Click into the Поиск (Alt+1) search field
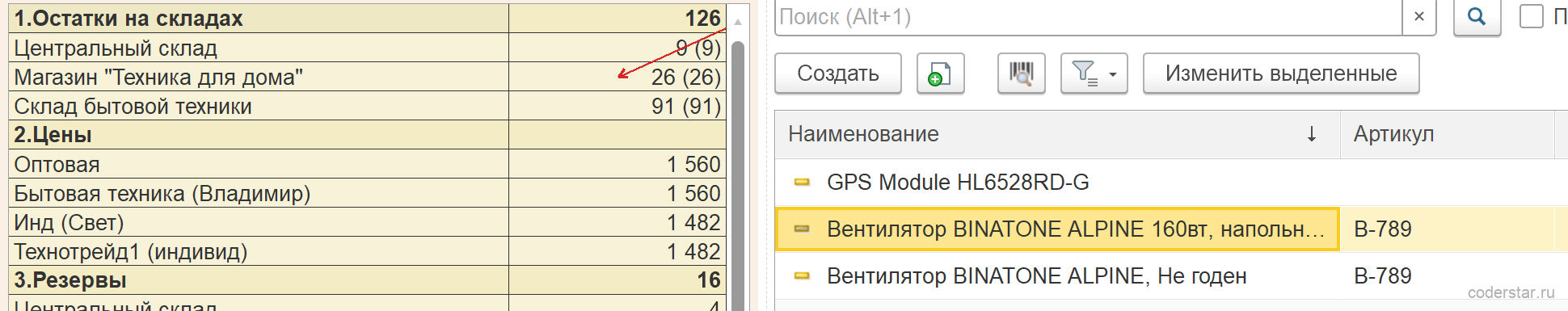 [x=1089, y=17]
